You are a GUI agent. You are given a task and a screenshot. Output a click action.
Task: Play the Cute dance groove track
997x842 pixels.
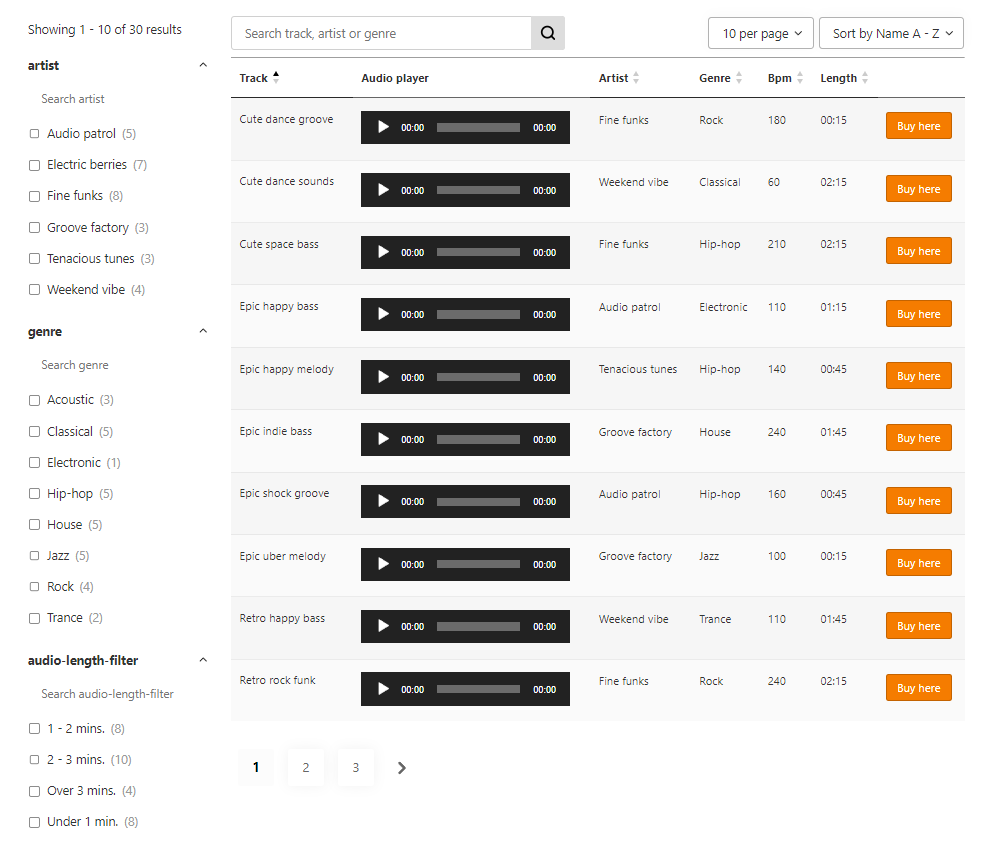tap(383, 127)
